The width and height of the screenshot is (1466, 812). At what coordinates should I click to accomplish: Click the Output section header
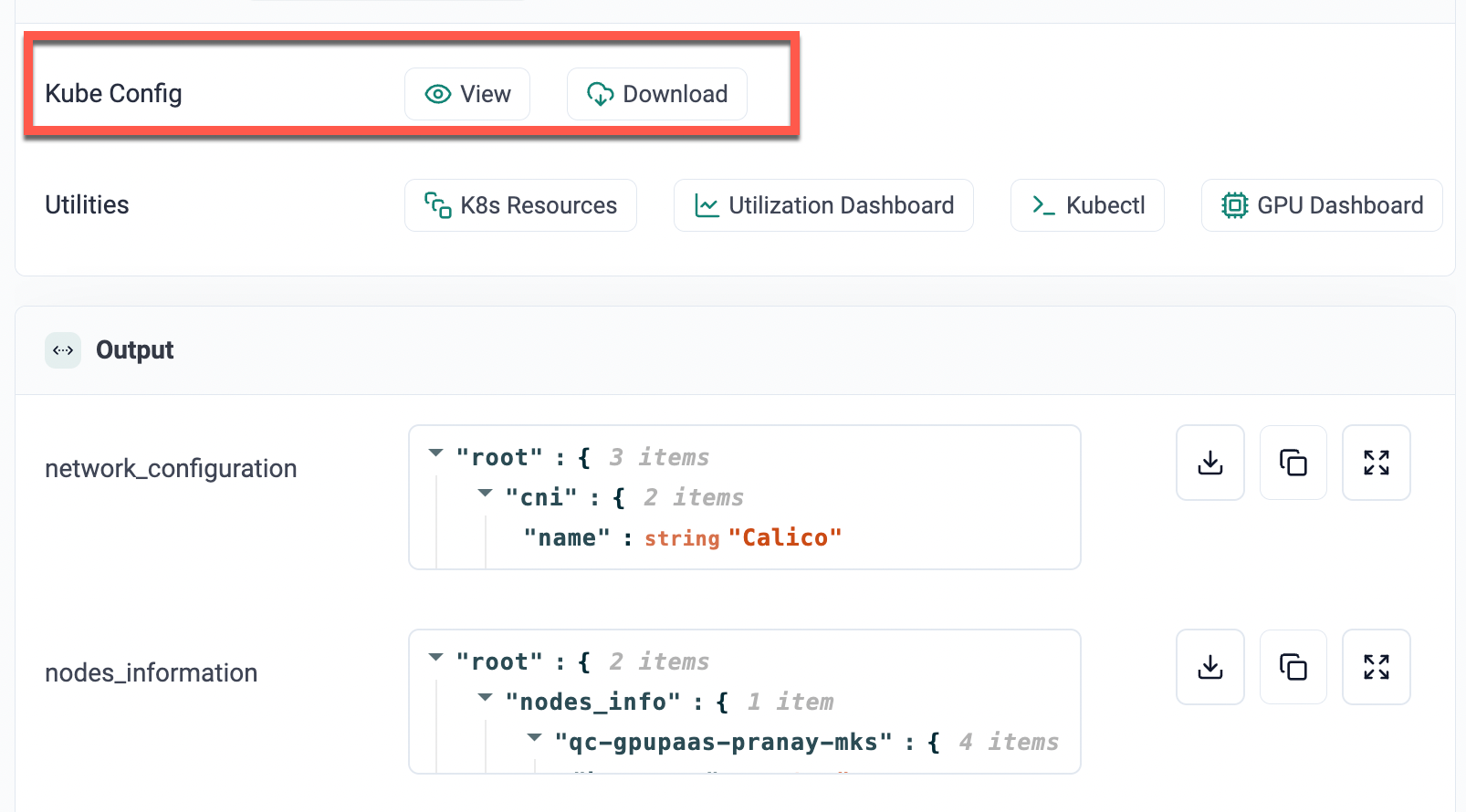pos(134,350)
